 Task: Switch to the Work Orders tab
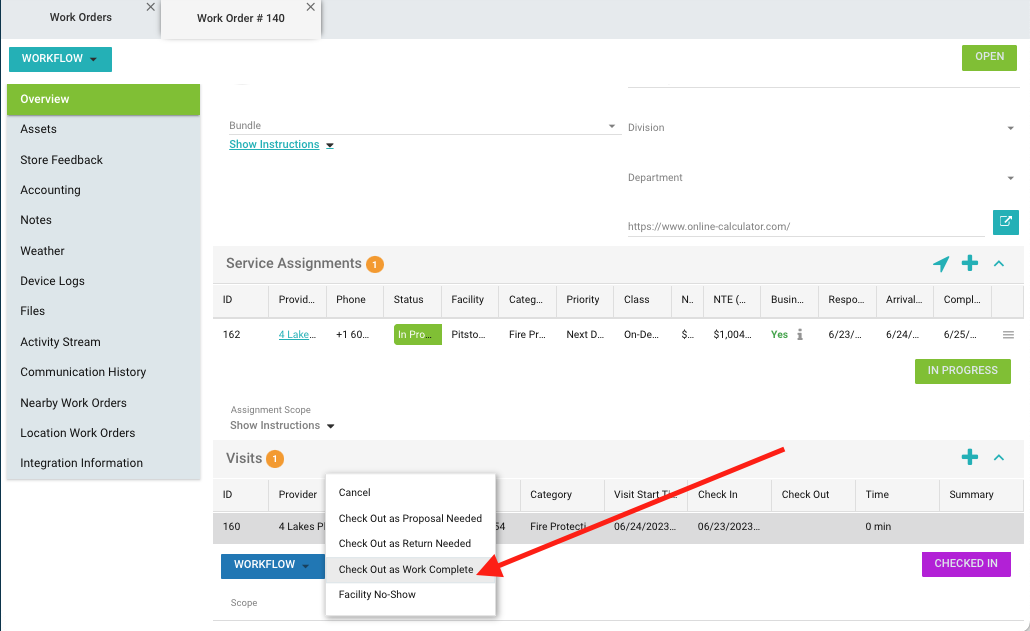(81, 17)
